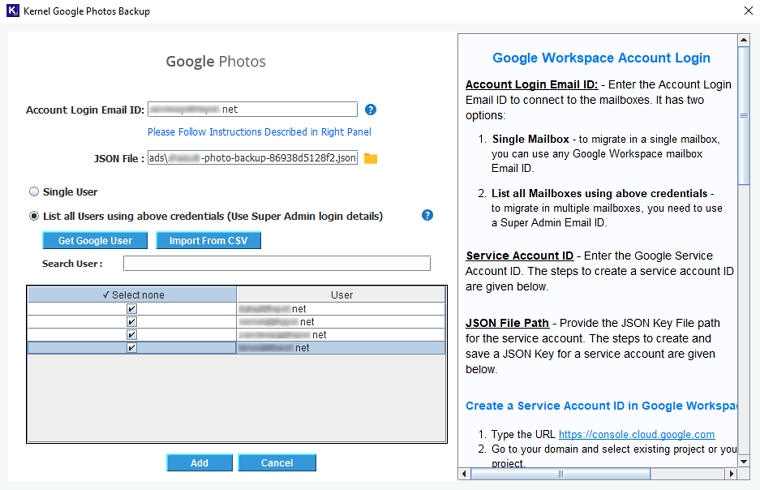Image resolution: width=760 pixels, height=490 pixels.
Task: Select the first user email cell
Action: pos(341,309)
